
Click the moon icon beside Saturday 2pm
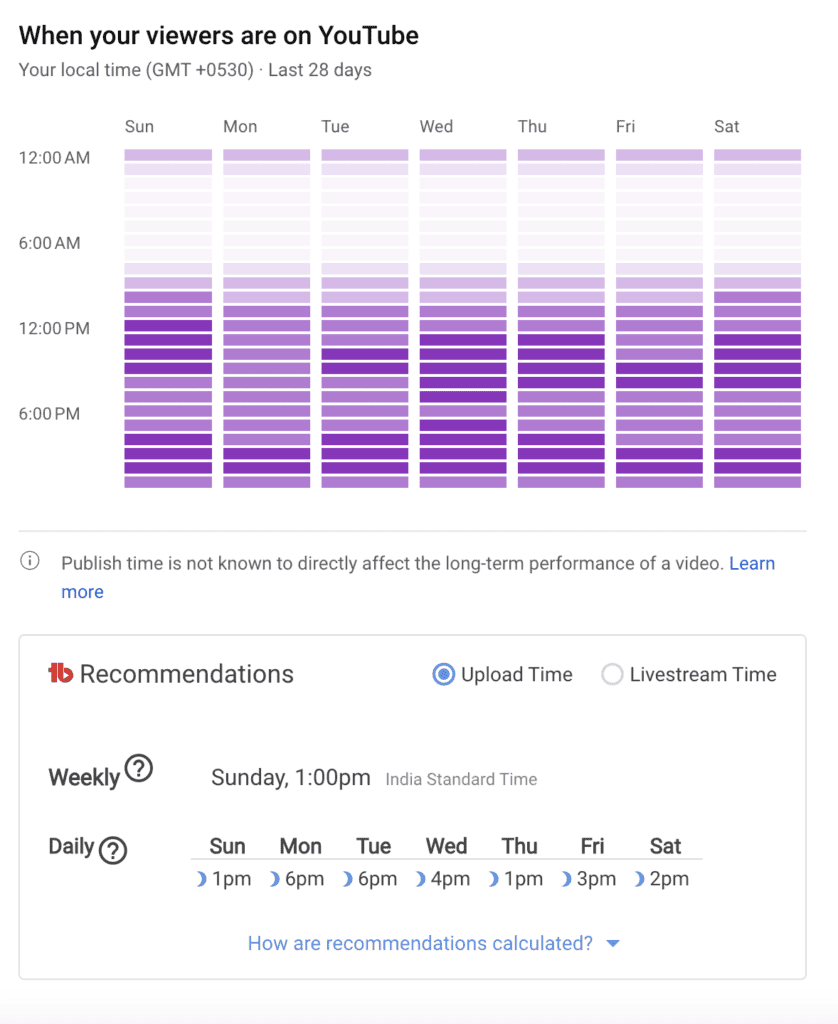(641, 879)
